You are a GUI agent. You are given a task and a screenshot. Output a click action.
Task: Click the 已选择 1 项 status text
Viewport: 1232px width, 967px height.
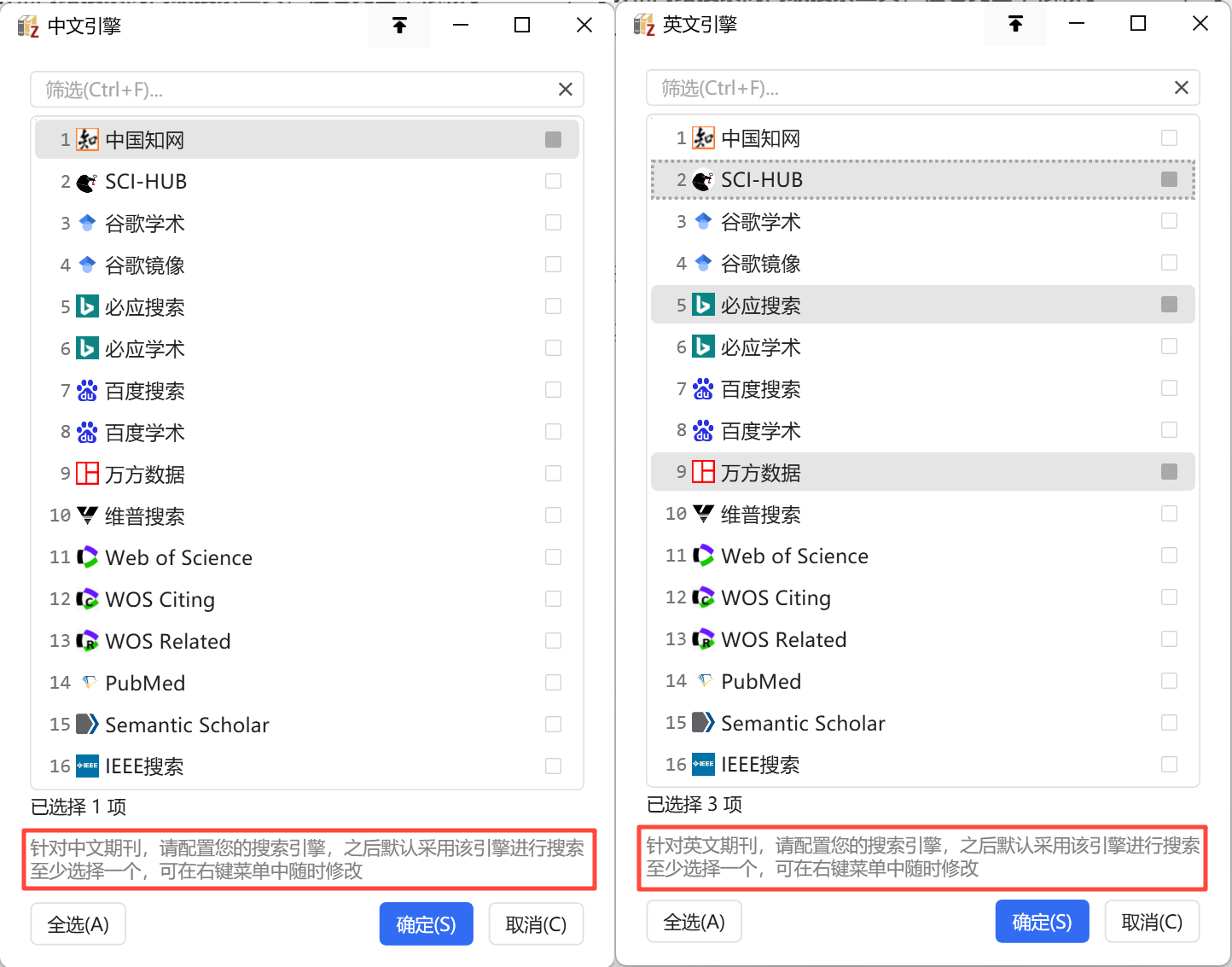78,807
